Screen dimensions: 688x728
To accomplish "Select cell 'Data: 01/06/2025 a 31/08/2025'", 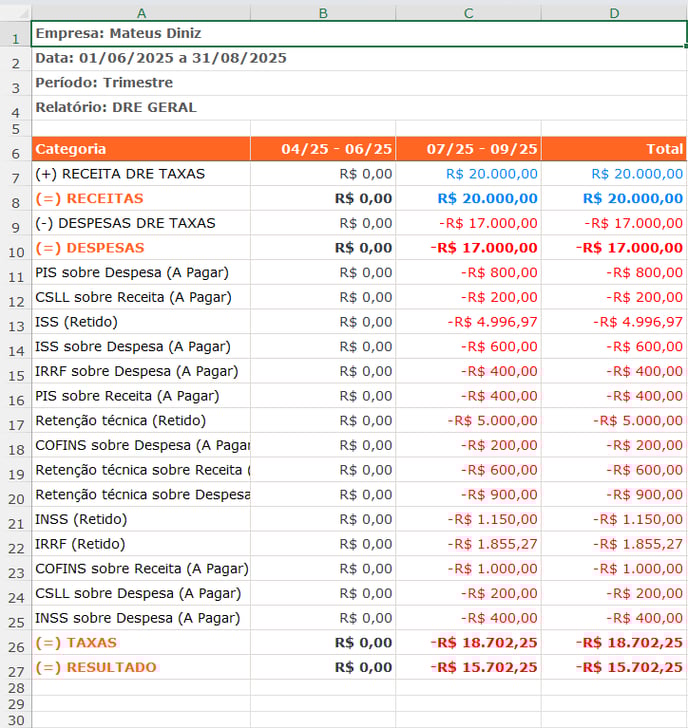I will point(359,58).
